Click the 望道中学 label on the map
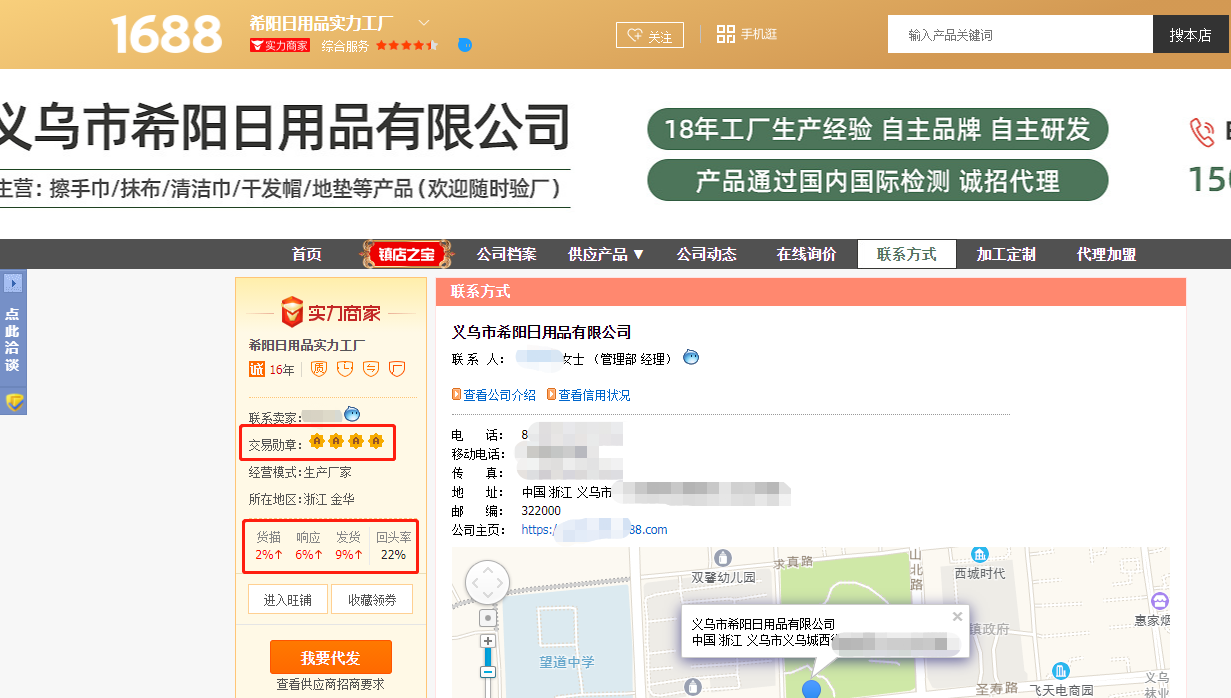 pos(567,662)
